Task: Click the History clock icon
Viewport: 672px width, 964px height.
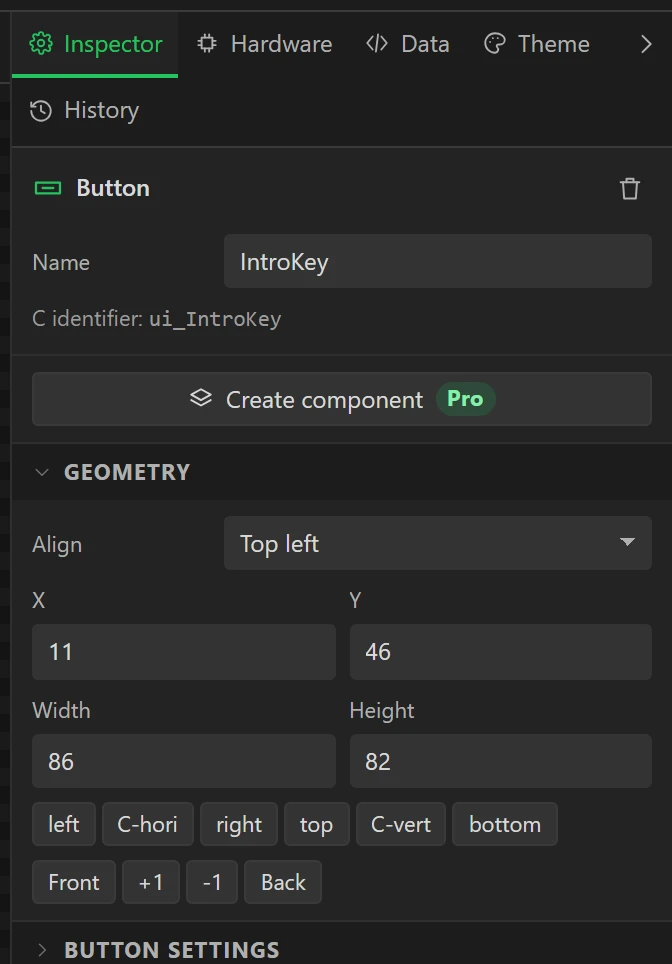Action: (41, 111)
